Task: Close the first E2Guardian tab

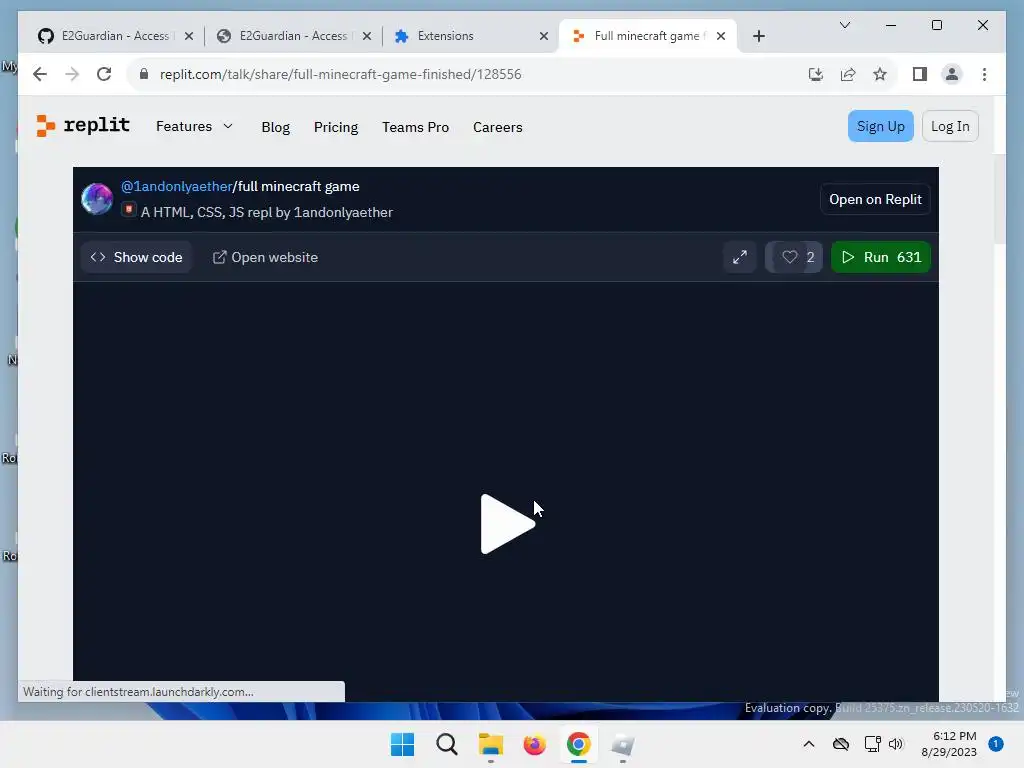Action: (x=189, y=36)
